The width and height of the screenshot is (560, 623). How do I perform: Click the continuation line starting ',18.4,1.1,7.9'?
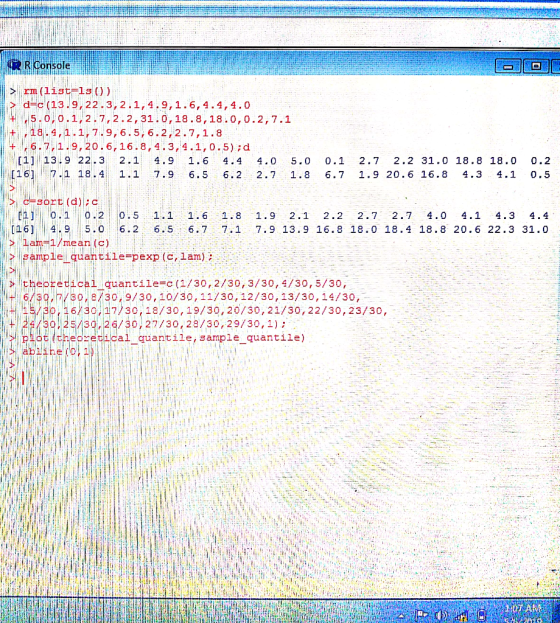(x=122, y=133)
